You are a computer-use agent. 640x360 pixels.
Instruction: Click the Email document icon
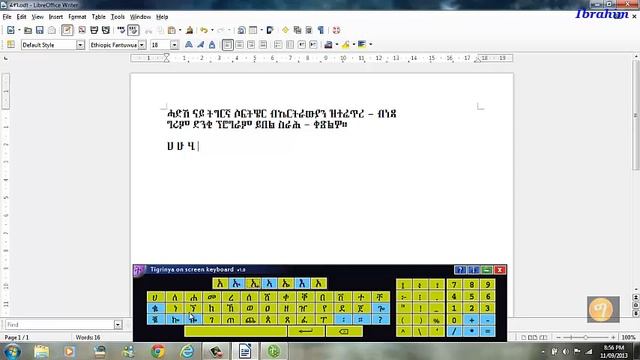(52, 30)
